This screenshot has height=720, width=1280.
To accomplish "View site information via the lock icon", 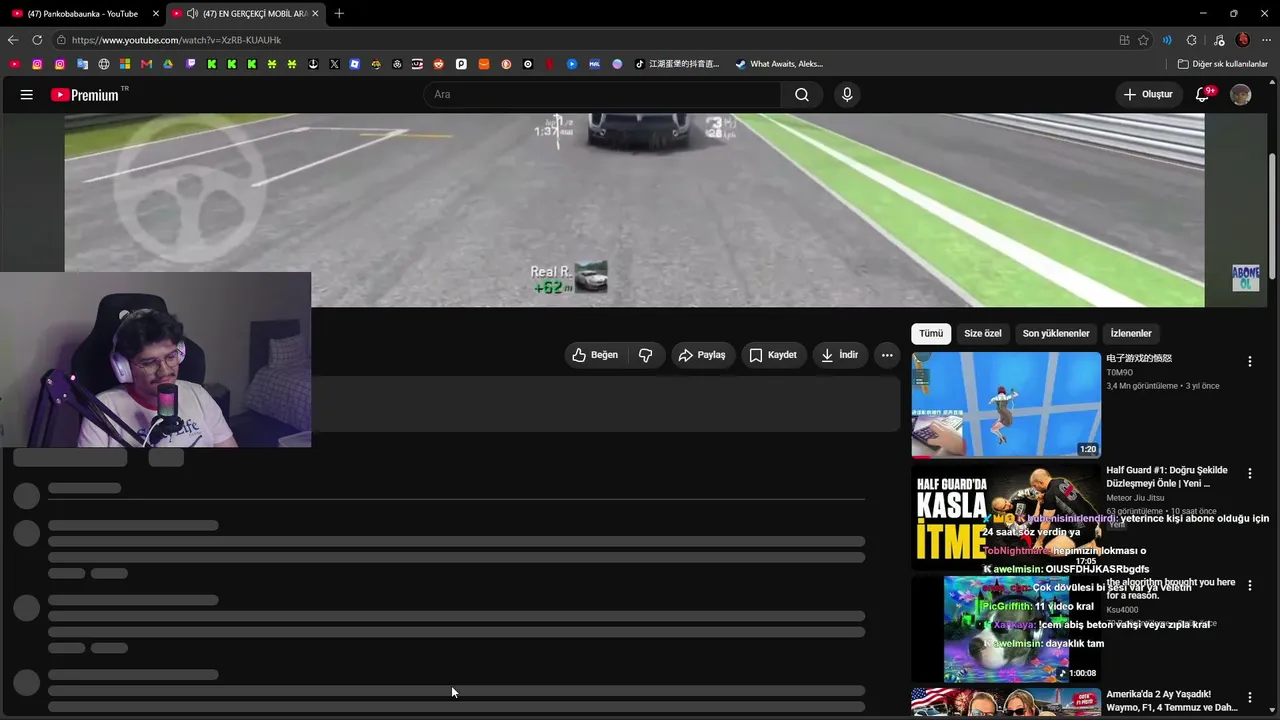I will click(61, 40).
